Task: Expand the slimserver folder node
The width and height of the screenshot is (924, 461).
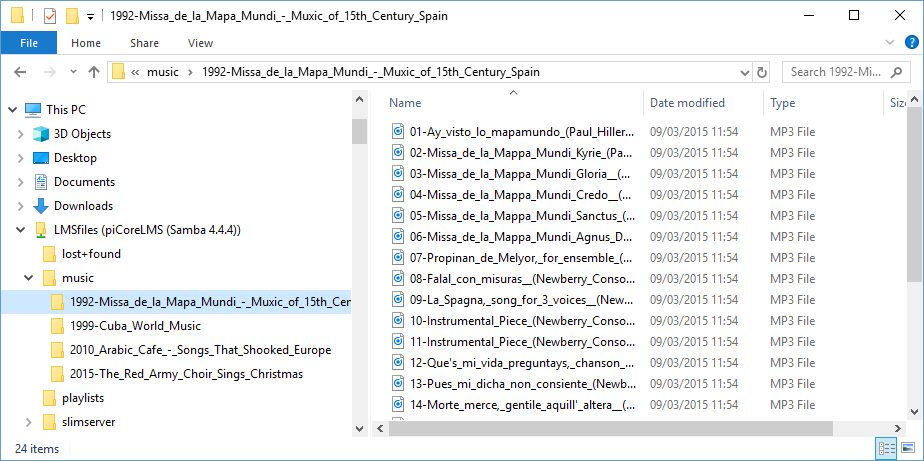Action: coord(28,422)
